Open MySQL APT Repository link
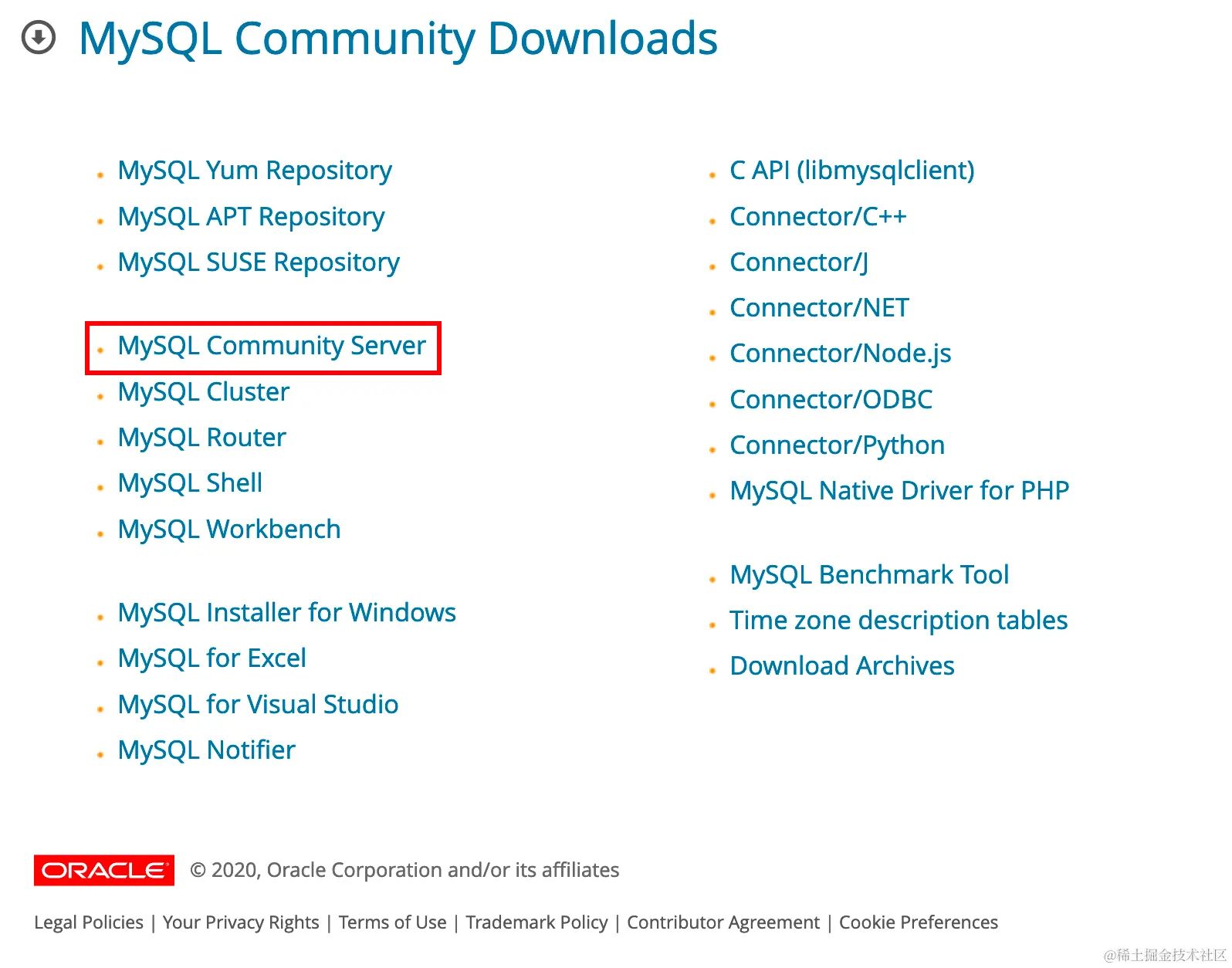Screen dimensions: 1232x968 click(251, 217)
